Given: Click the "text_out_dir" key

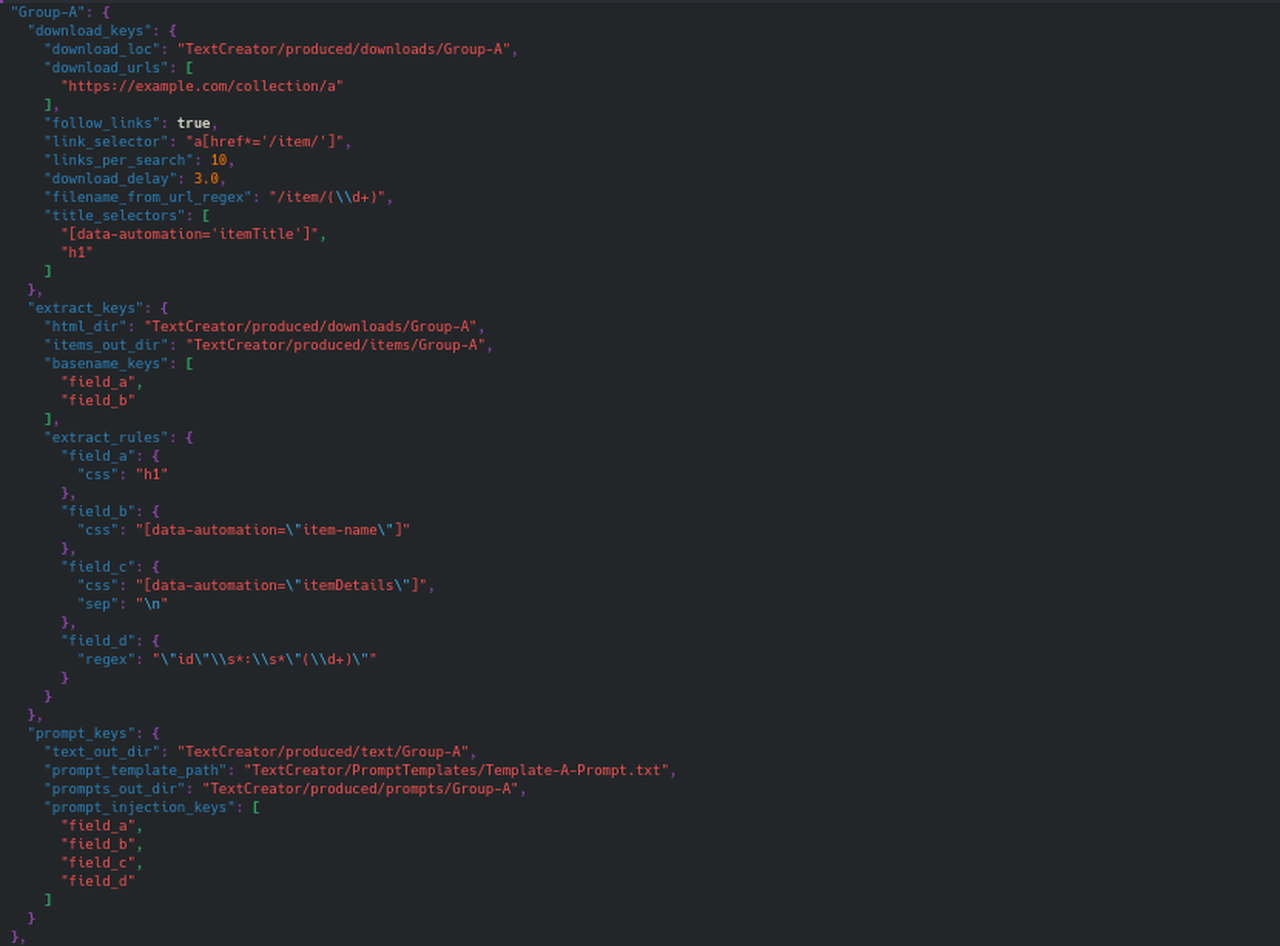Looking at the screenshot, I should (102, 752).
